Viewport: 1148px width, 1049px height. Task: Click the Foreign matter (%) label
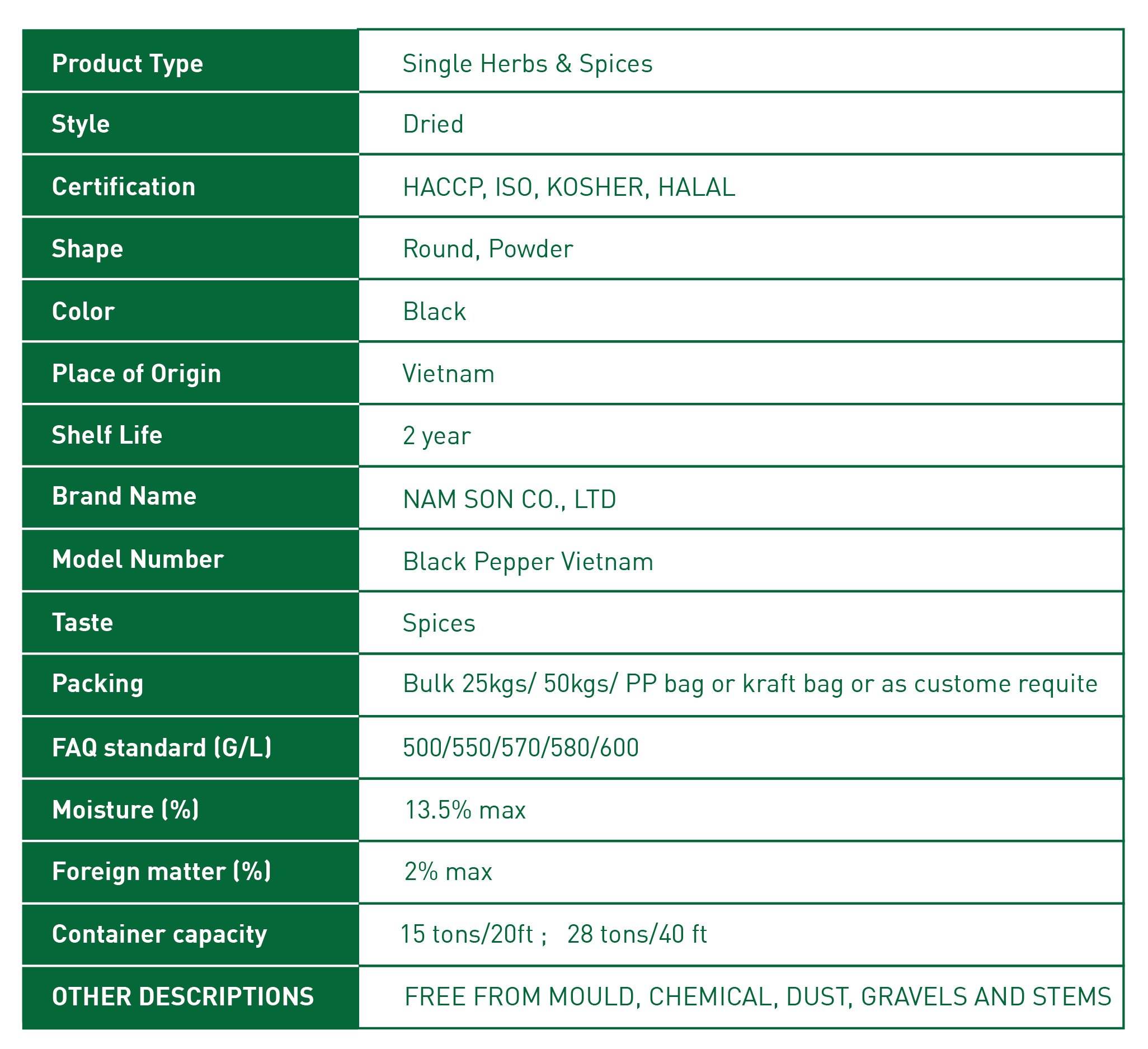coord(162,872)
